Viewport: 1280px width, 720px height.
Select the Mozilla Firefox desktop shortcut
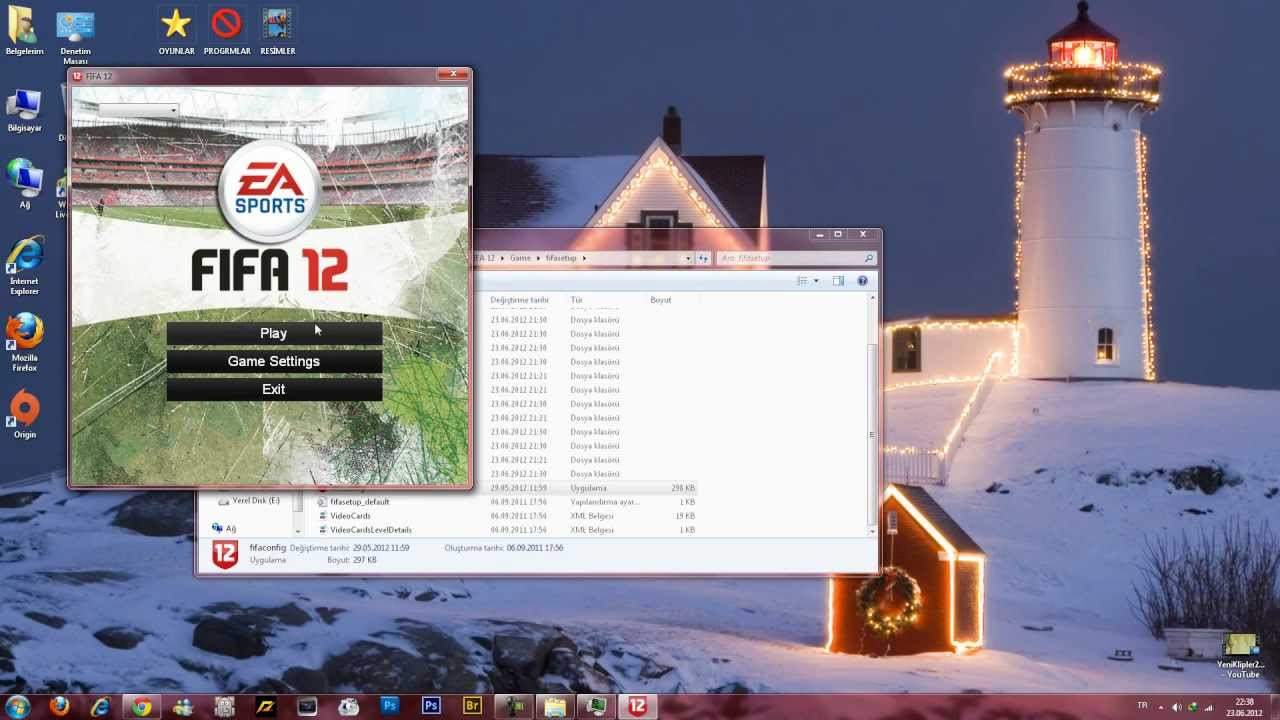coord(24,343)
